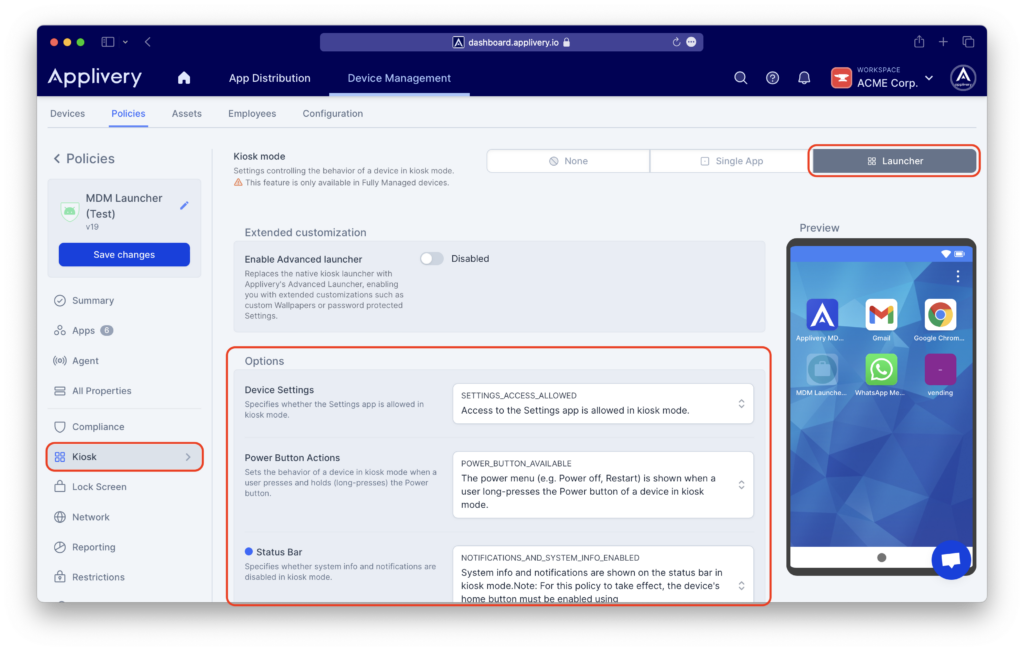The image size is (1024, 651).
Task: Select Single App kiosk mode
Action: coord(731,161)
